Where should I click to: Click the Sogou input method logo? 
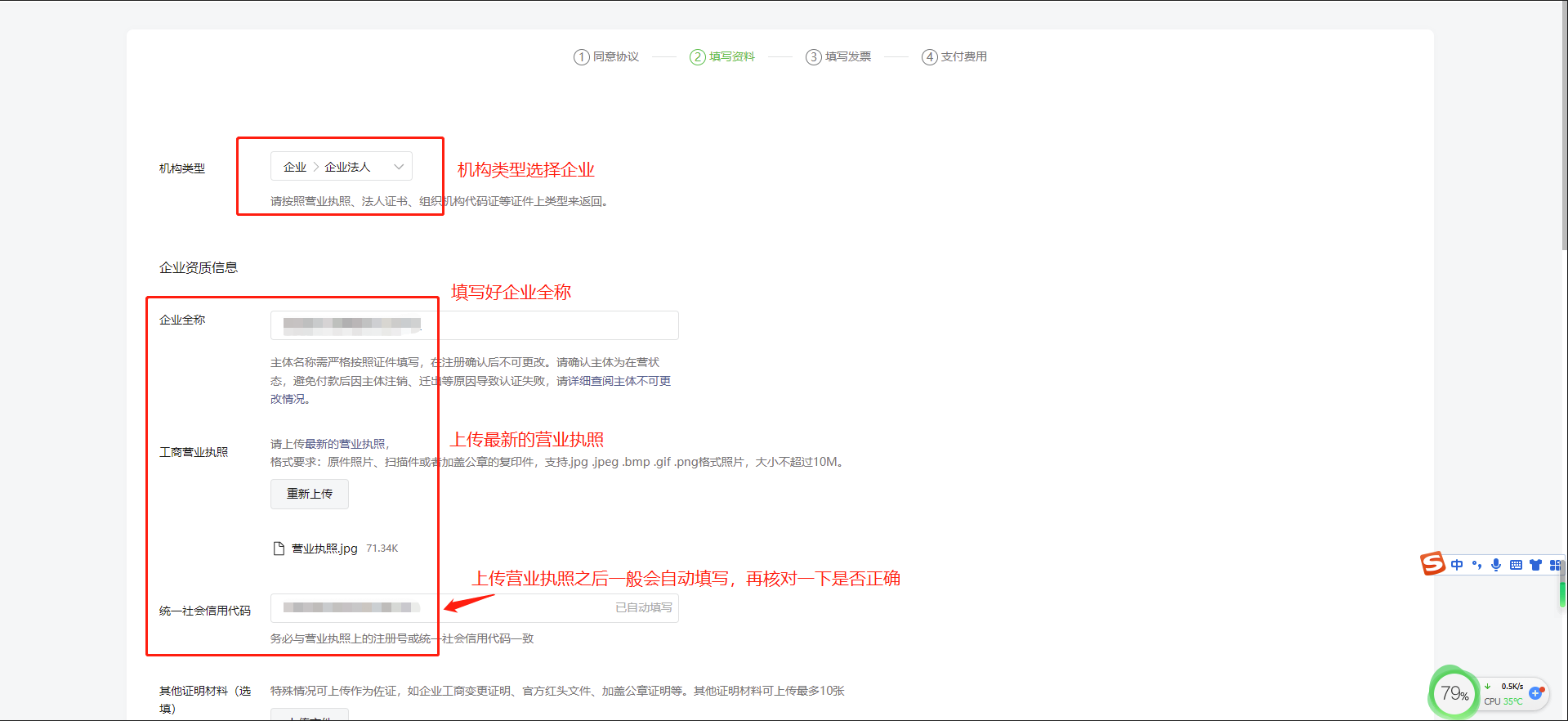pyautogui.click(x=1432, y=564)
